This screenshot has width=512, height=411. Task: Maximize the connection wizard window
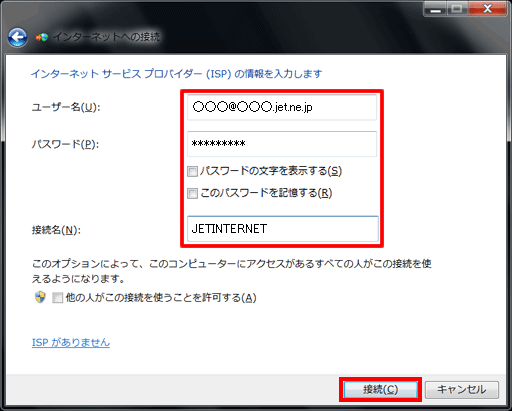click(x=457, y=9)
